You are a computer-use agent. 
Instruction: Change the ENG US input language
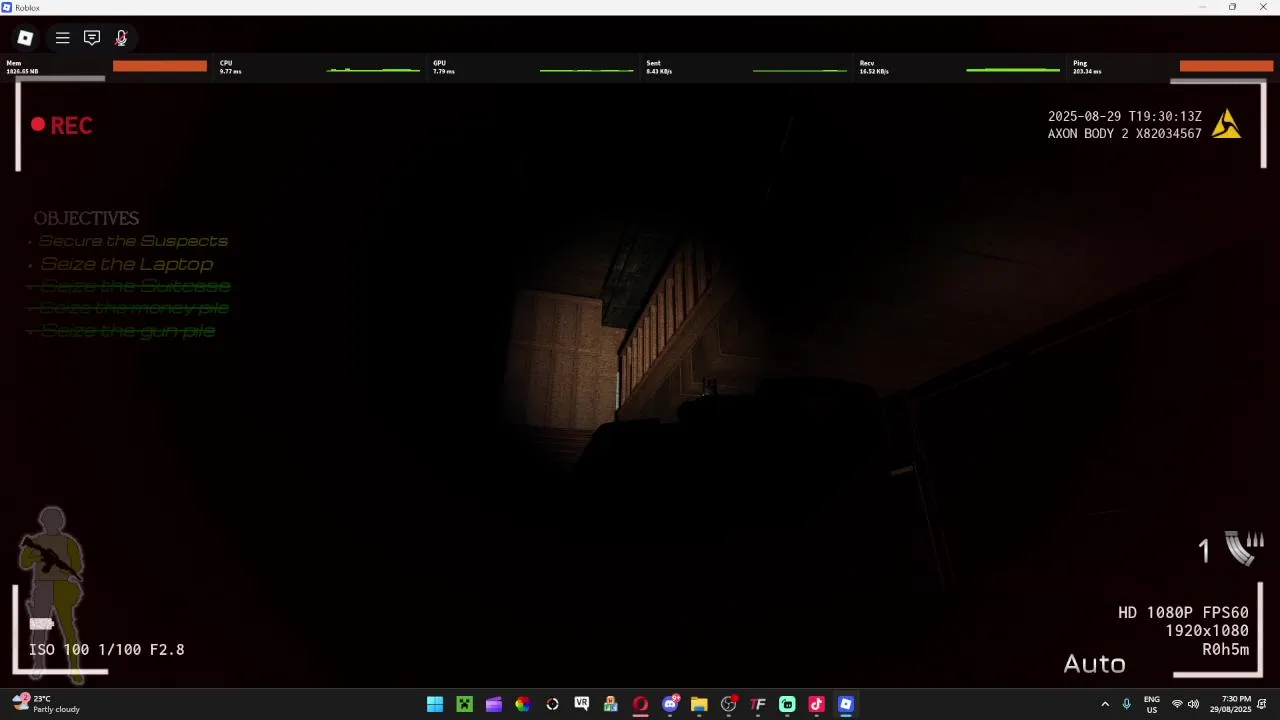coord(1152,704)
